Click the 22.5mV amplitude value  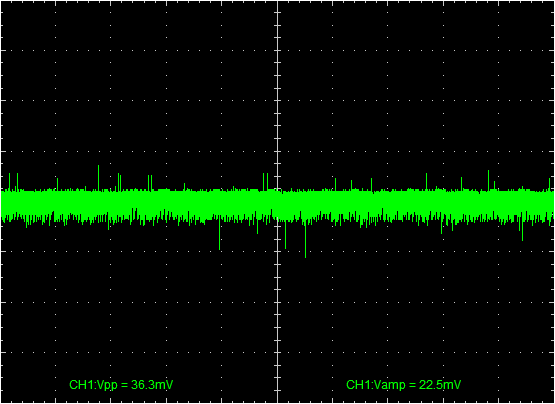click(440, 385)
